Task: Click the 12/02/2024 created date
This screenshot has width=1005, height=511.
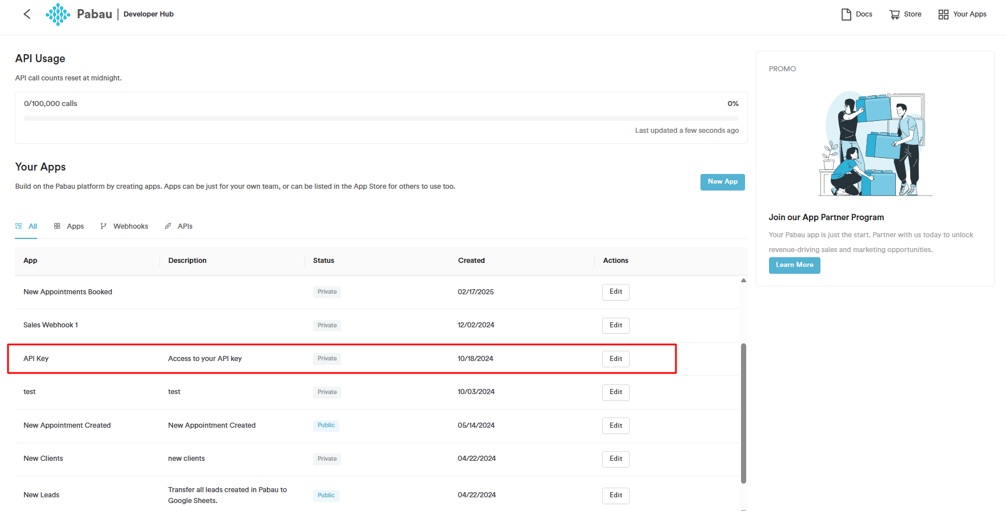Action: click(476, 325)
